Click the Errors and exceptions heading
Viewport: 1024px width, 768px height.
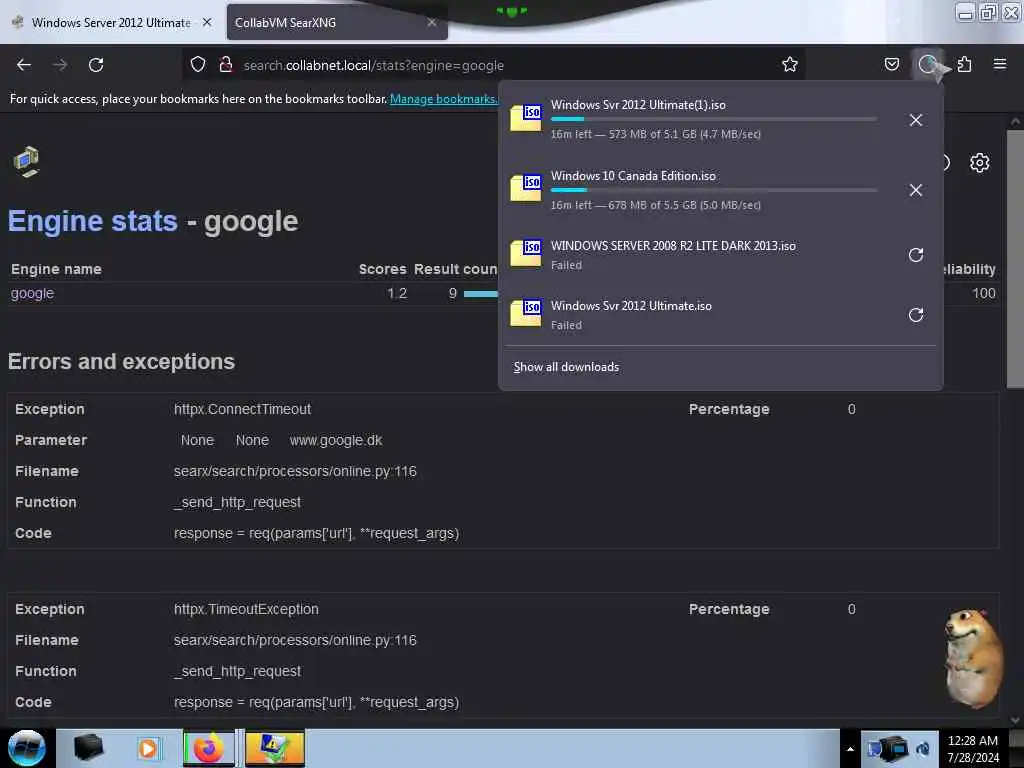point(121,362)
